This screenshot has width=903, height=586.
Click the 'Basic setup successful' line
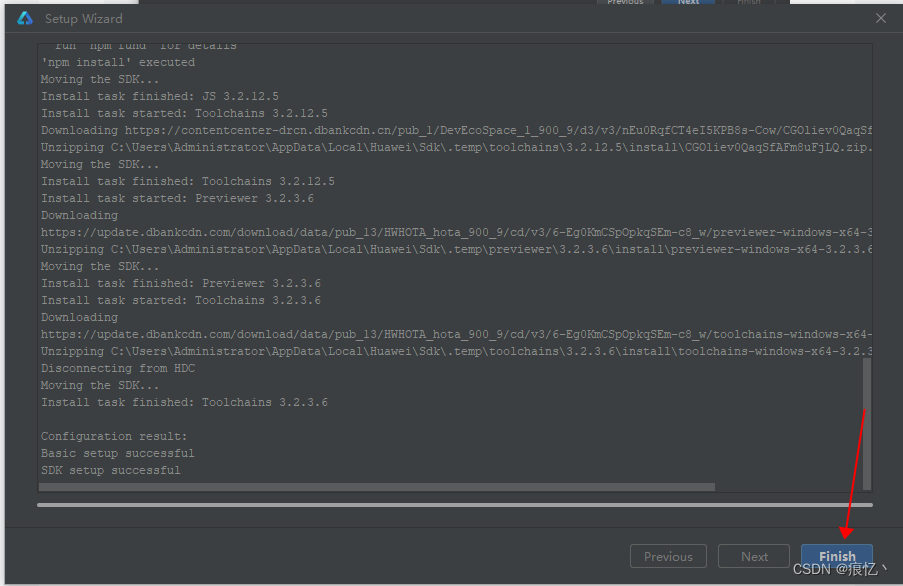point(117,453)
